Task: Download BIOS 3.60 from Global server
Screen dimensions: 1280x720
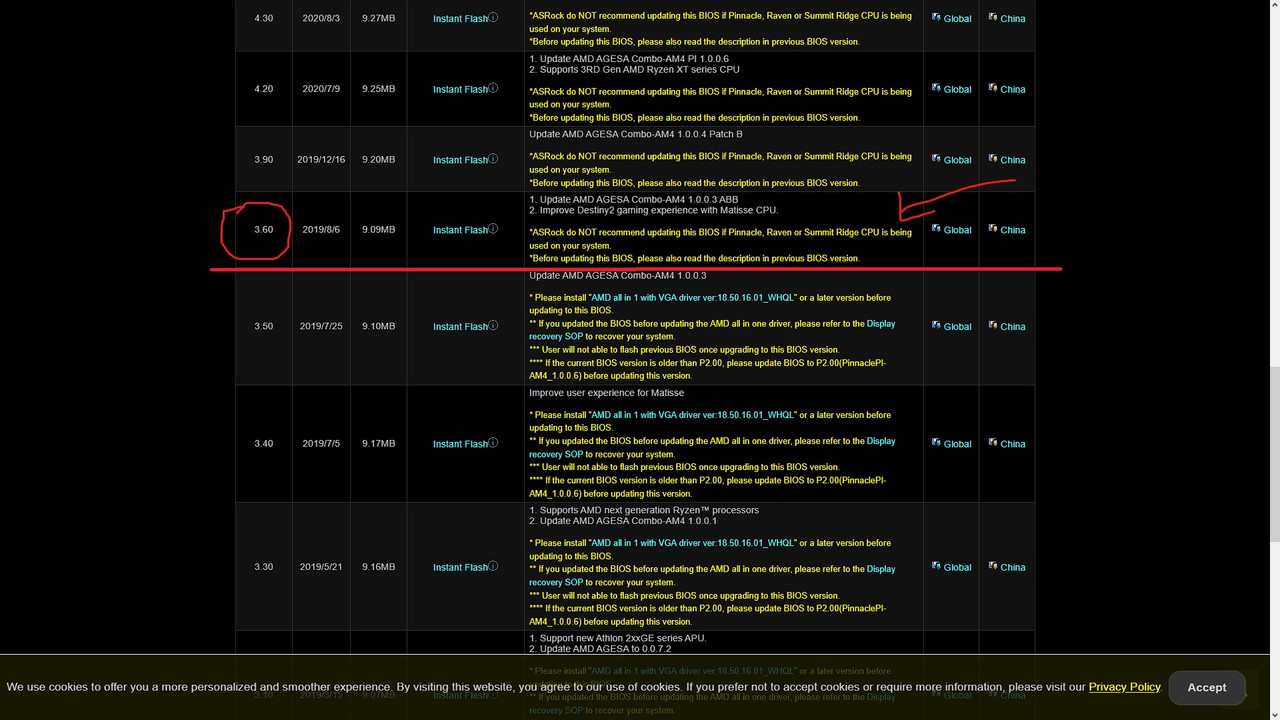Action: click(x=951, y=230)
